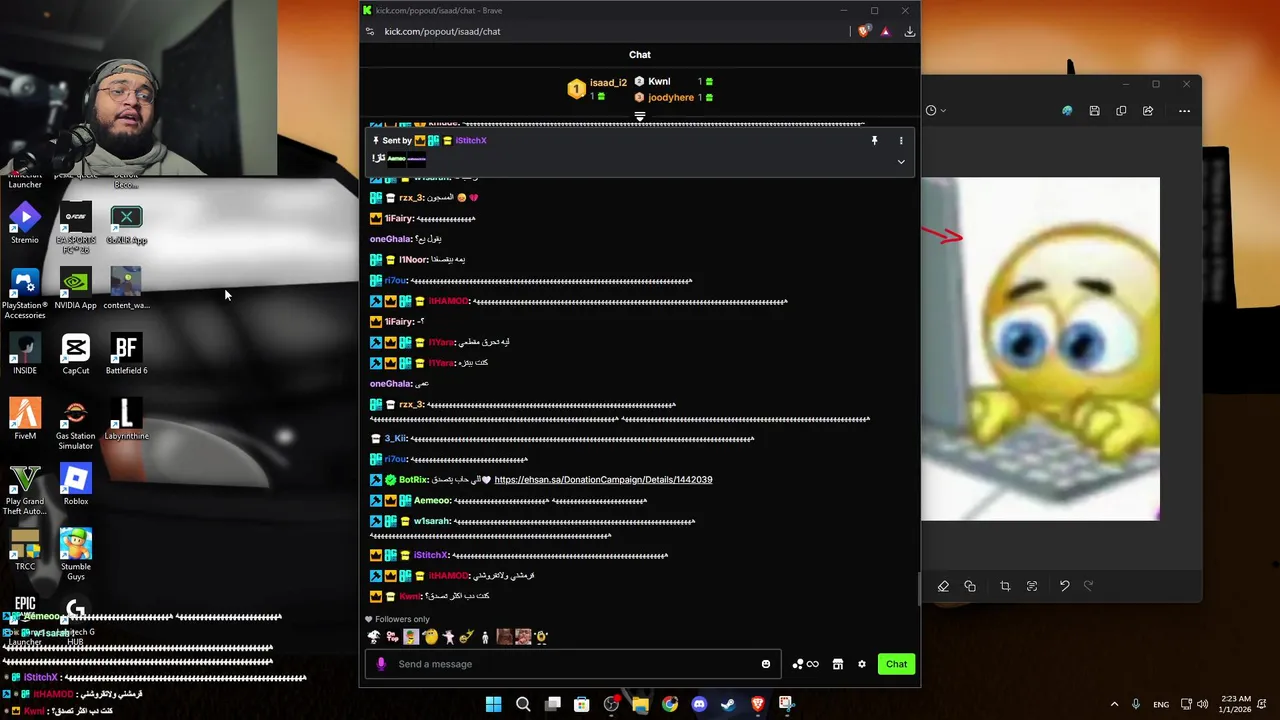The height and width of the screenshot is (720, 1280).
Task: Click the edit in Paint icon in Snipping Tool
Action: pos(1067,111)
